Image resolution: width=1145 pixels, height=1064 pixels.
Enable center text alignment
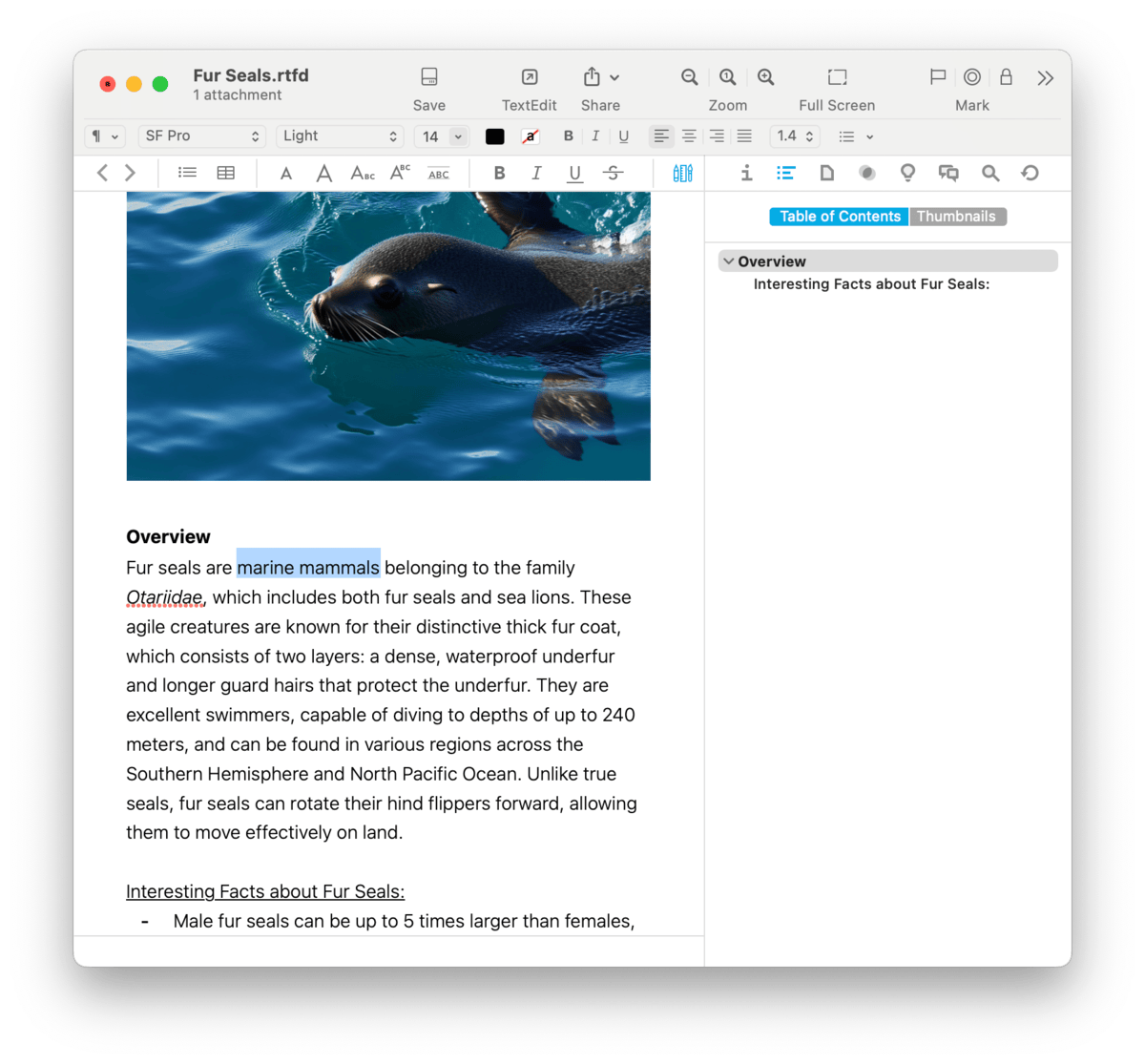click(x=689, y=136)
